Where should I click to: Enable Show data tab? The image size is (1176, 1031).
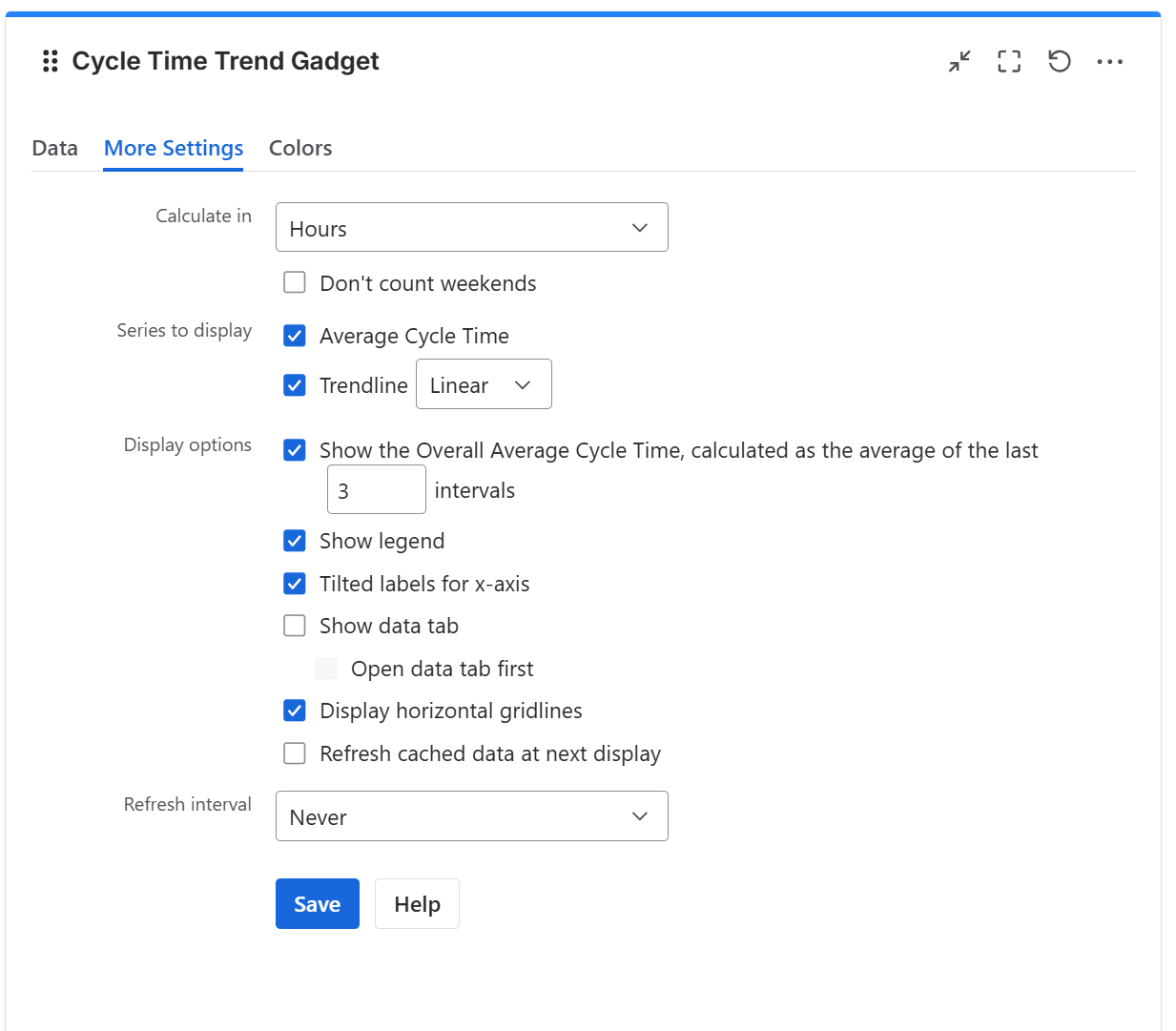coord(295,626)
